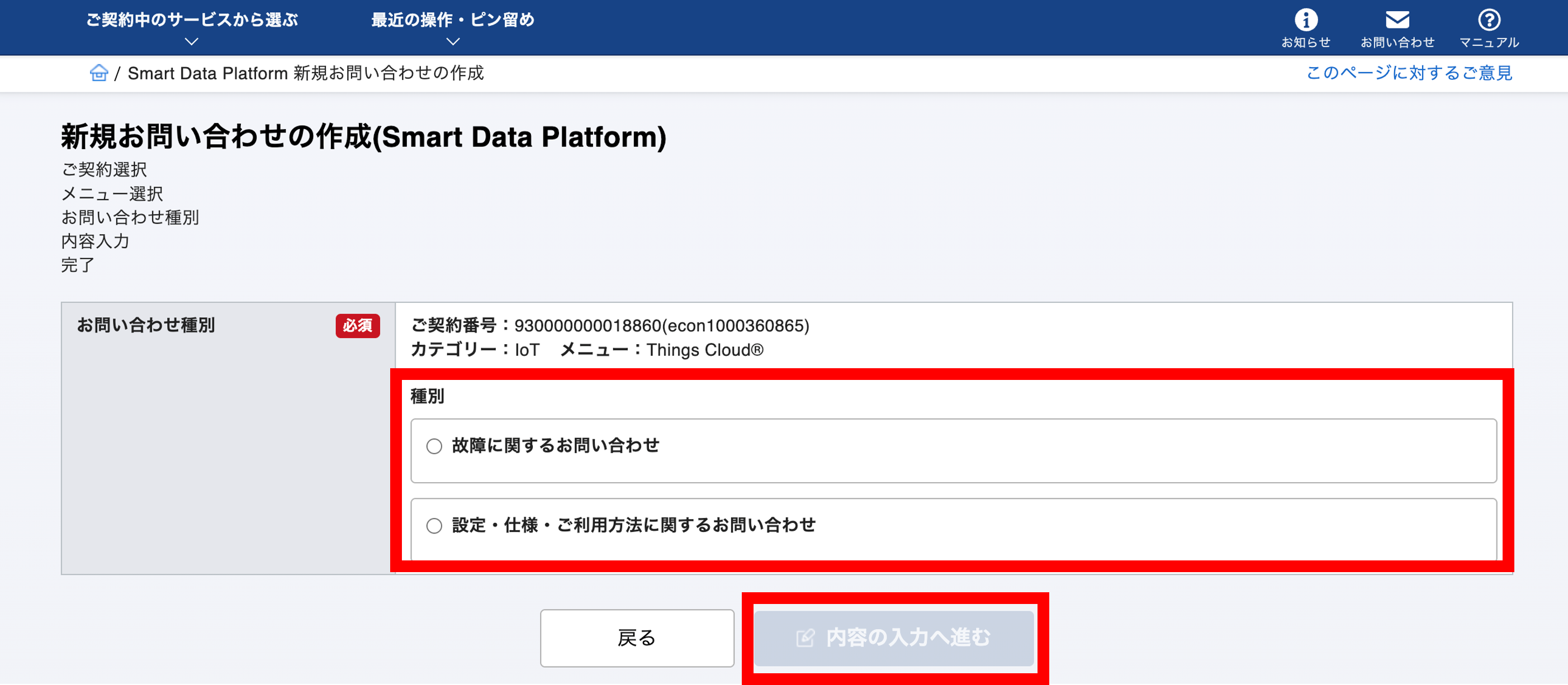
Task: Expand 最近の操作・ピン留め chevron
Action: (x=453, y=41)
